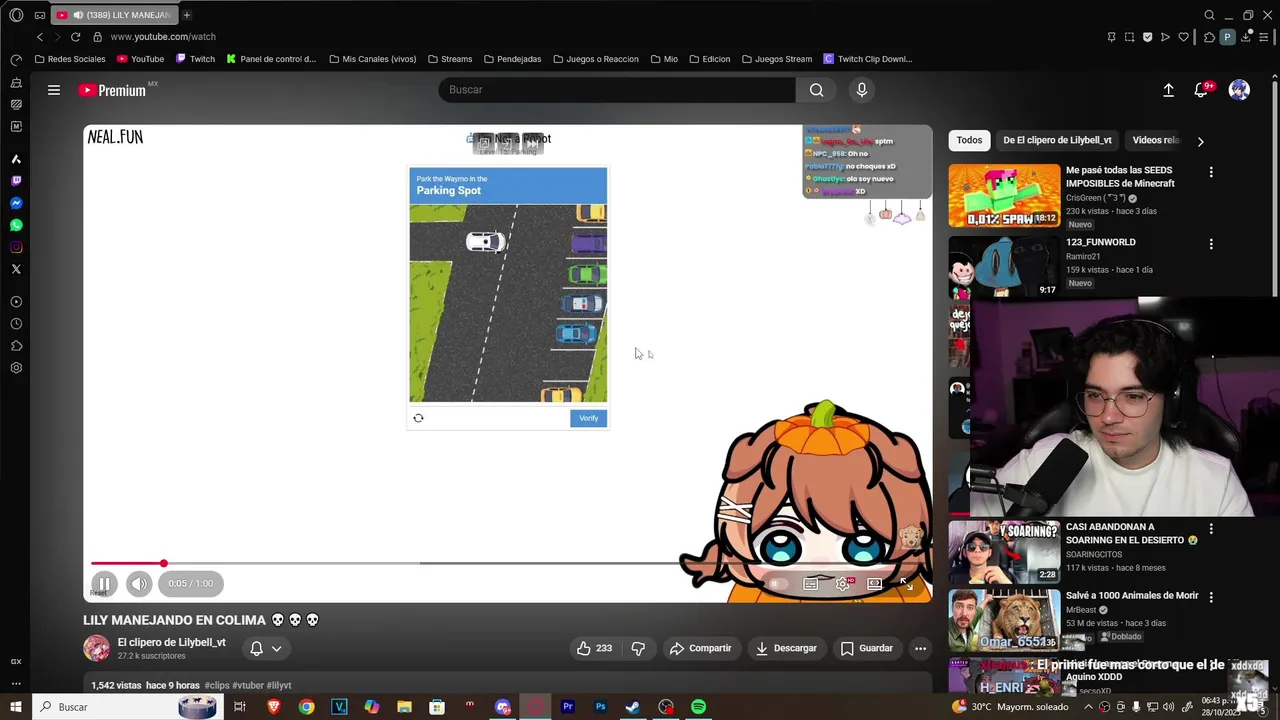
Task: Click the channel avatar under the video
Action: click(x=96, y=648)
